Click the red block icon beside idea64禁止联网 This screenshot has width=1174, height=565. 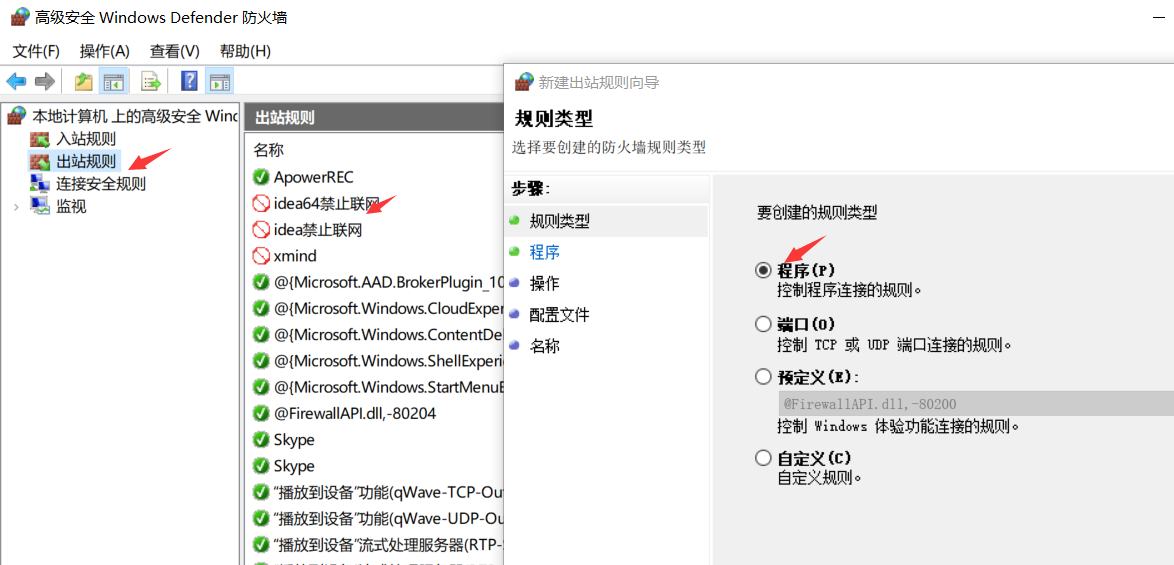tap(261, 203)
